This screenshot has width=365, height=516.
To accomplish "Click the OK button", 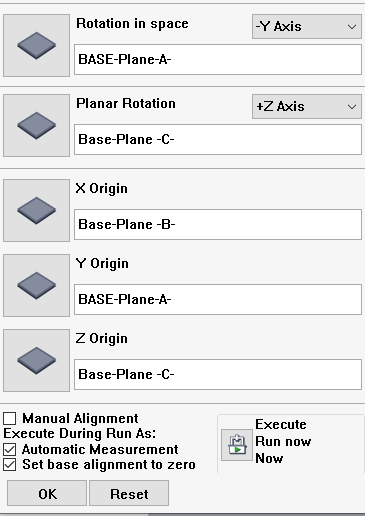I will point(47,494).
